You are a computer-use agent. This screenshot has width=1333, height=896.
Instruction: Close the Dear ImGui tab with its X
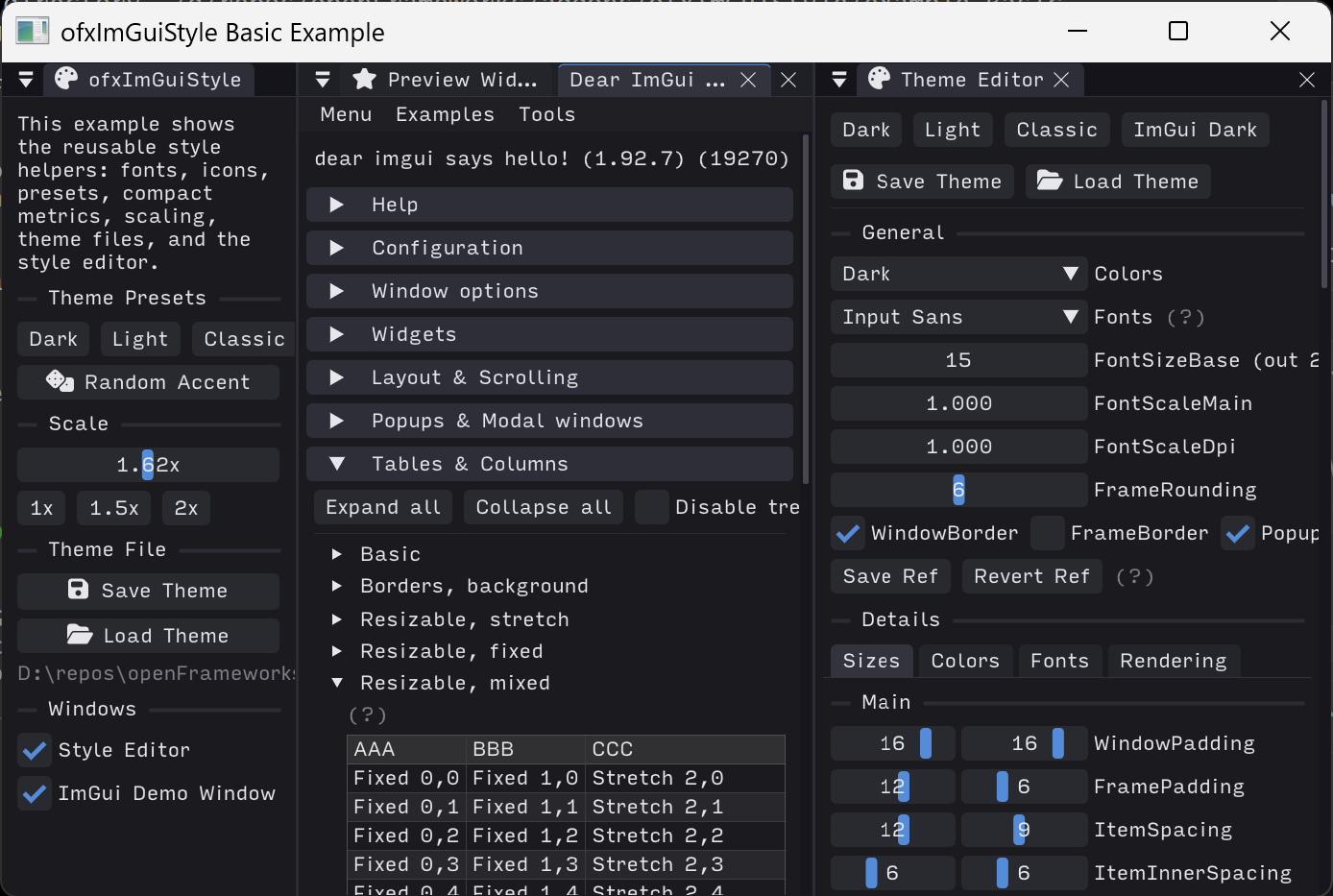(x=748, y=80)
